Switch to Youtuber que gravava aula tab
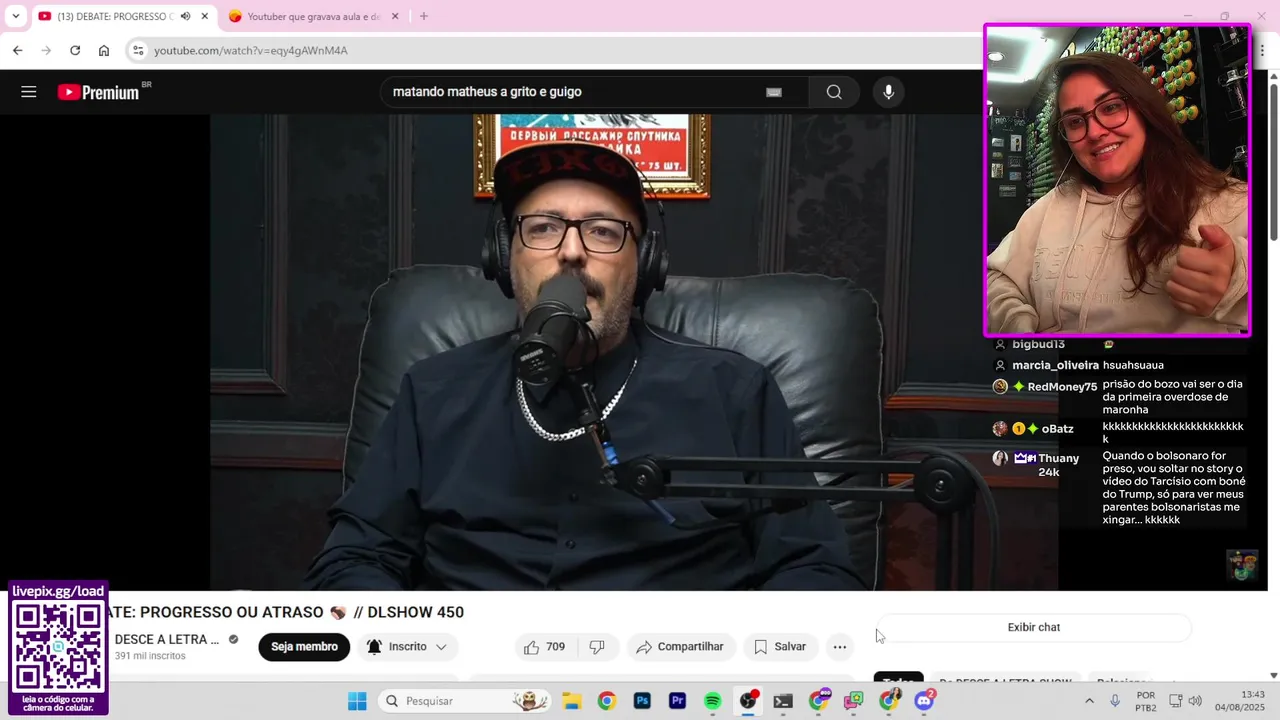1280x720 pixels. (313, 16)
